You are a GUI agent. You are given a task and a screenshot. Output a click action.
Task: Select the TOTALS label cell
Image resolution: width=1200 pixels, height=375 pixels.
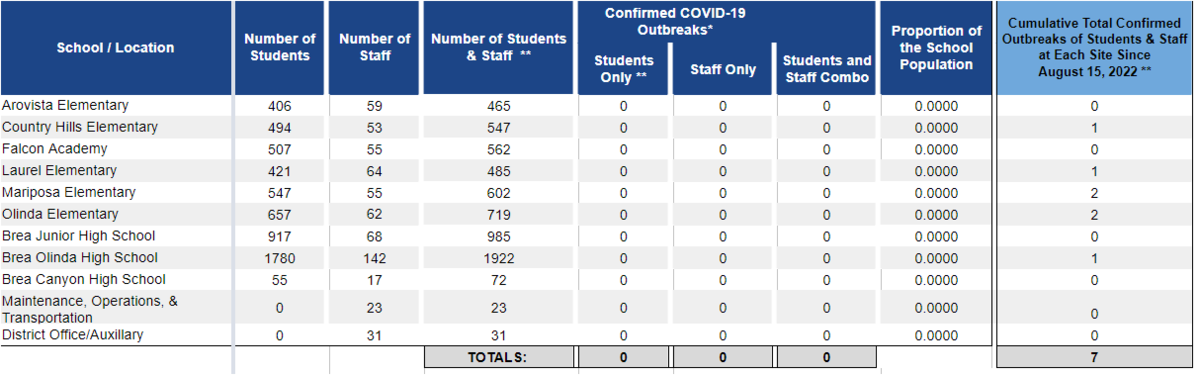tap(499, 356)
